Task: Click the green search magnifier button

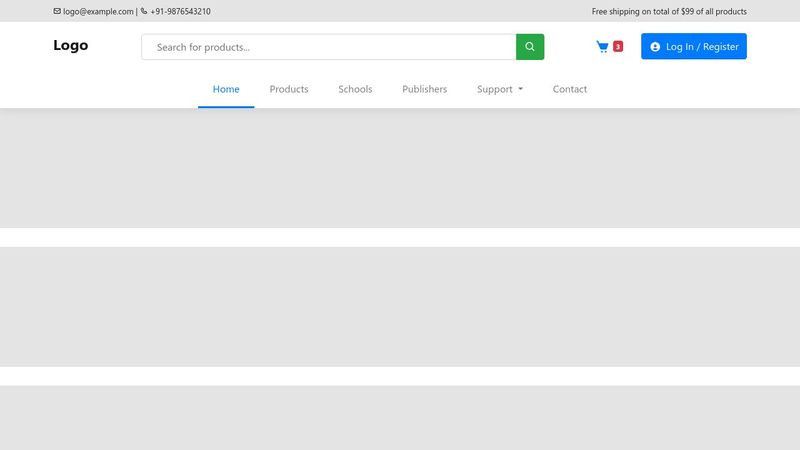Action: click(530, 47)
